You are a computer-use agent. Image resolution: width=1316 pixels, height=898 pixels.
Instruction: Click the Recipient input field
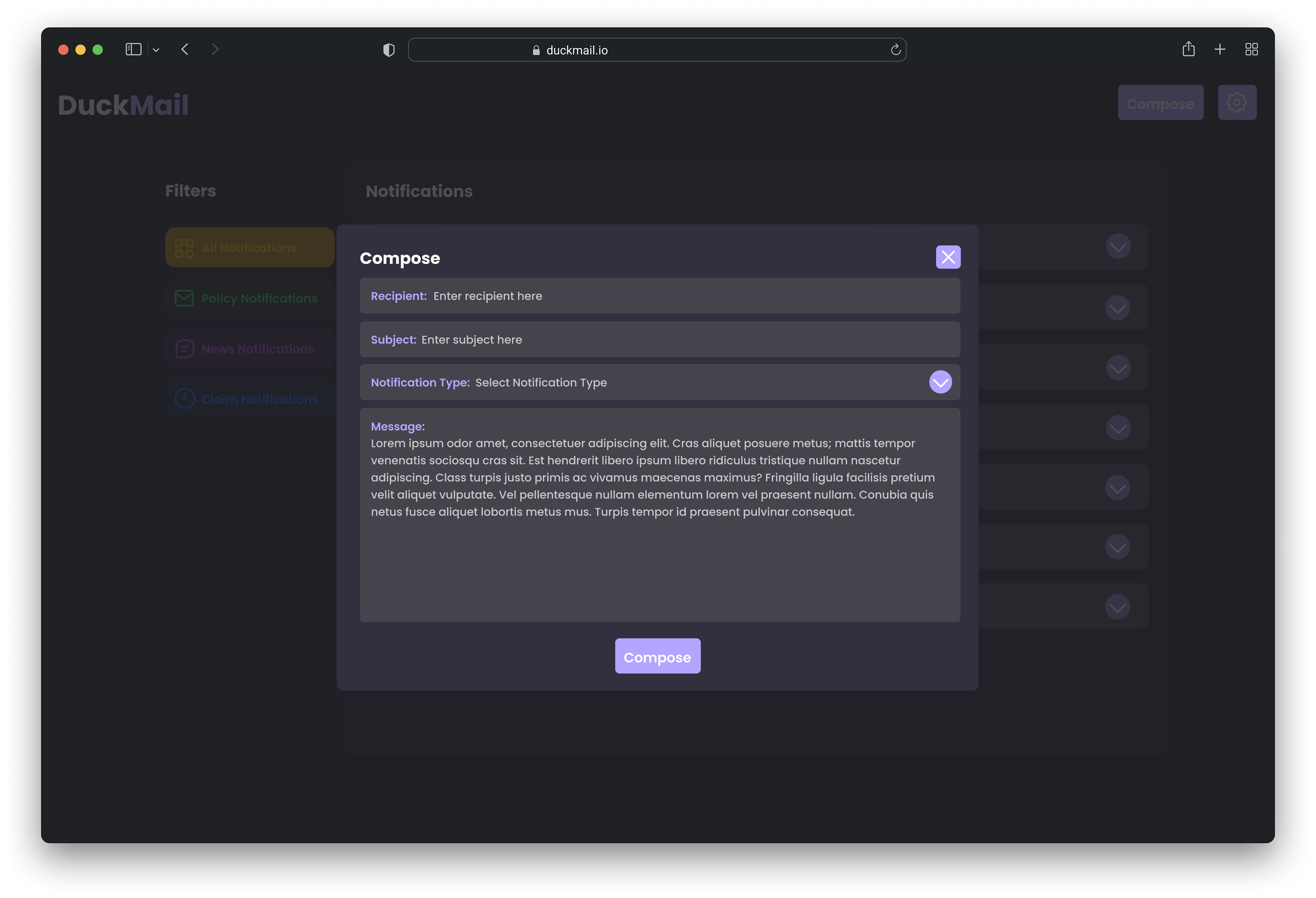tap(680, 296)
